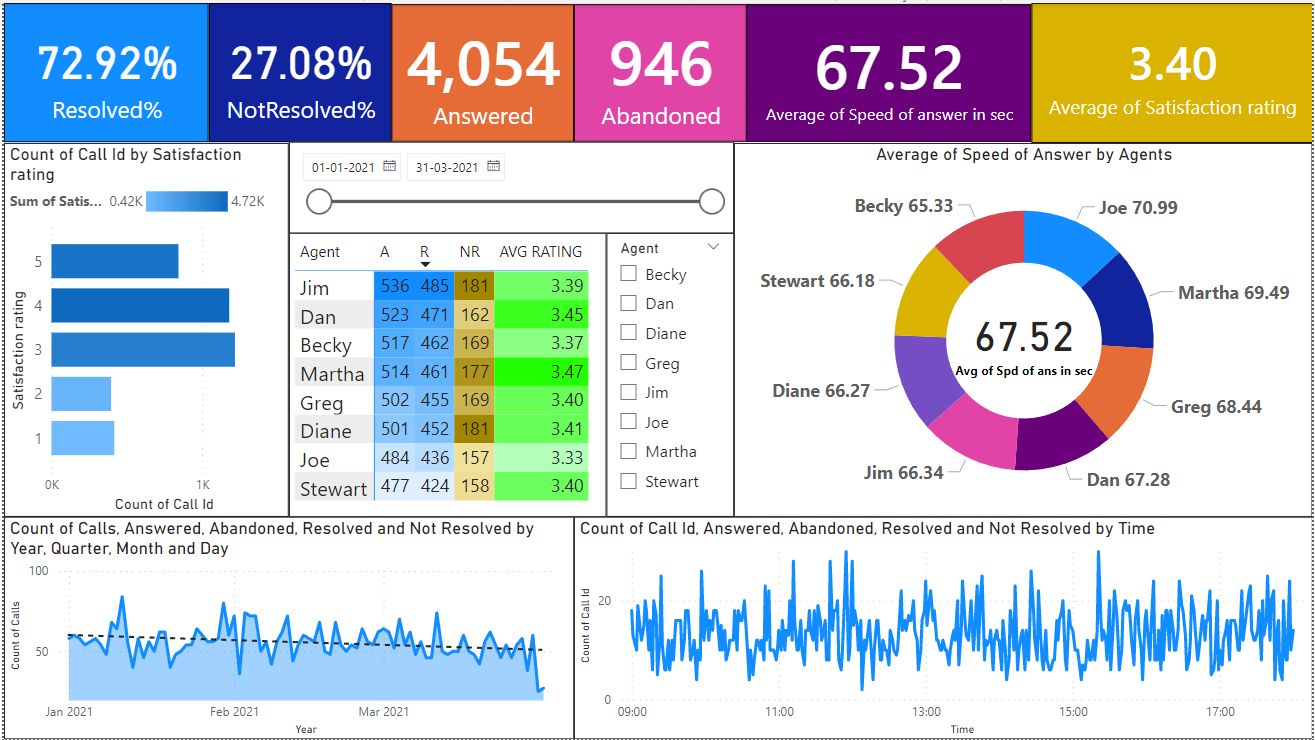
Task: Collapse the Agent slicer dropdown
Action: 713,246
